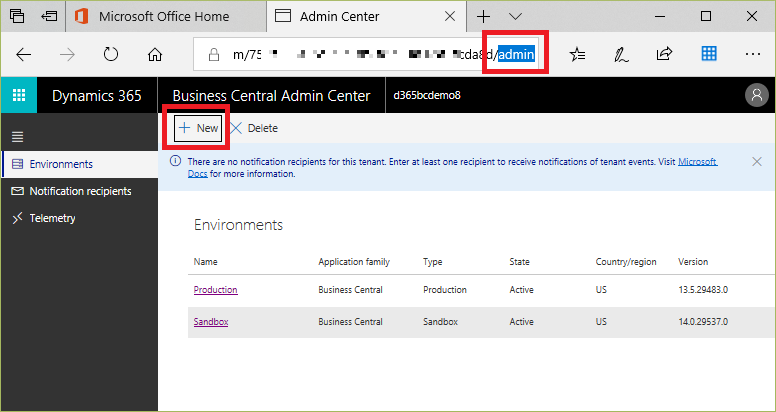This screenshot has width=776, height=412.
Task: Open Notification recipients page
Action: (80, 191)
